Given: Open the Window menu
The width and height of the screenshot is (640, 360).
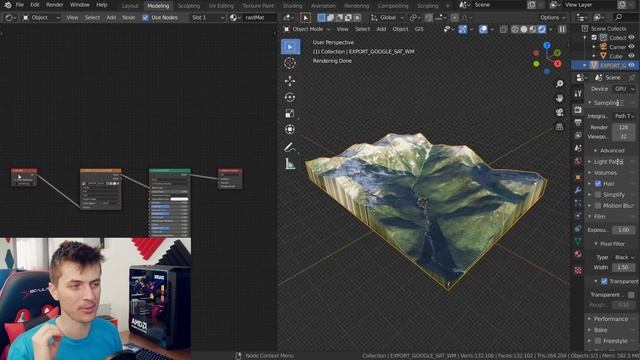Looking at the screenshot, I should pos(80,5).
